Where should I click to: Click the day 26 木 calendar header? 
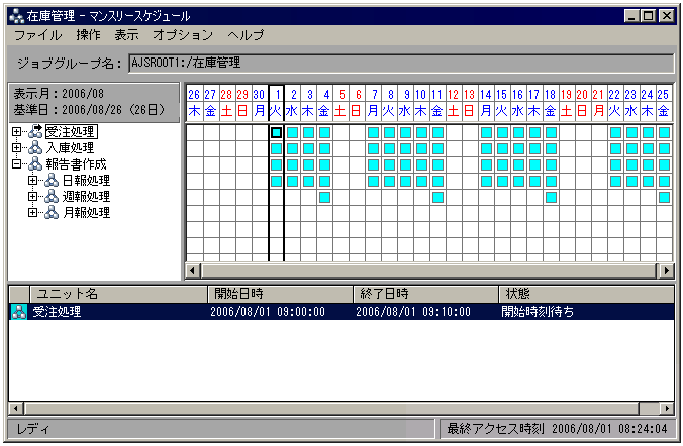[194, 103]
